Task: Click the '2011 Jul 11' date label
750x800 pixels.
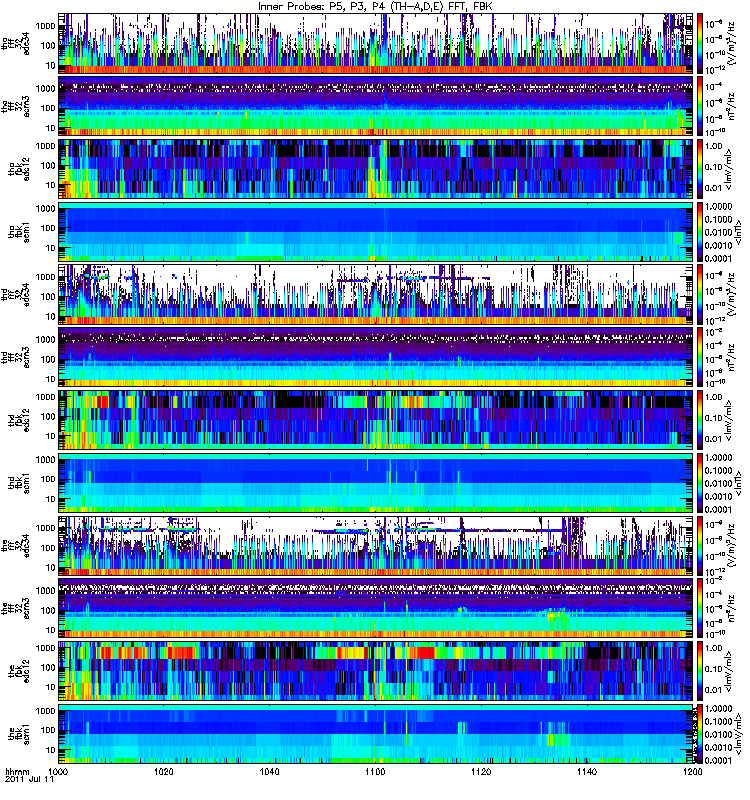Action: click(29, 780)
